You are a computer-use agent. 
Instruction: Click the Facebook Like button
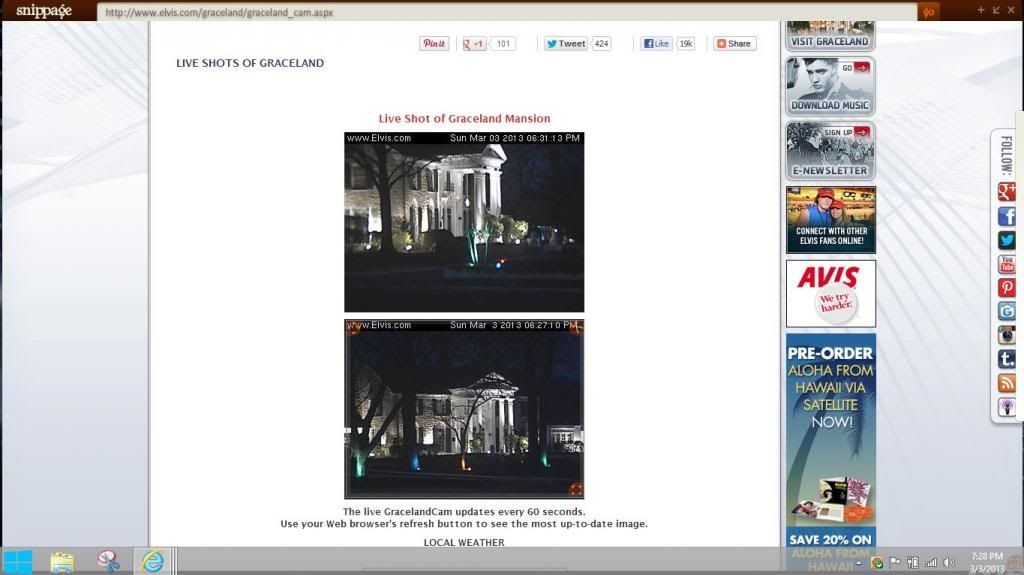656,44
